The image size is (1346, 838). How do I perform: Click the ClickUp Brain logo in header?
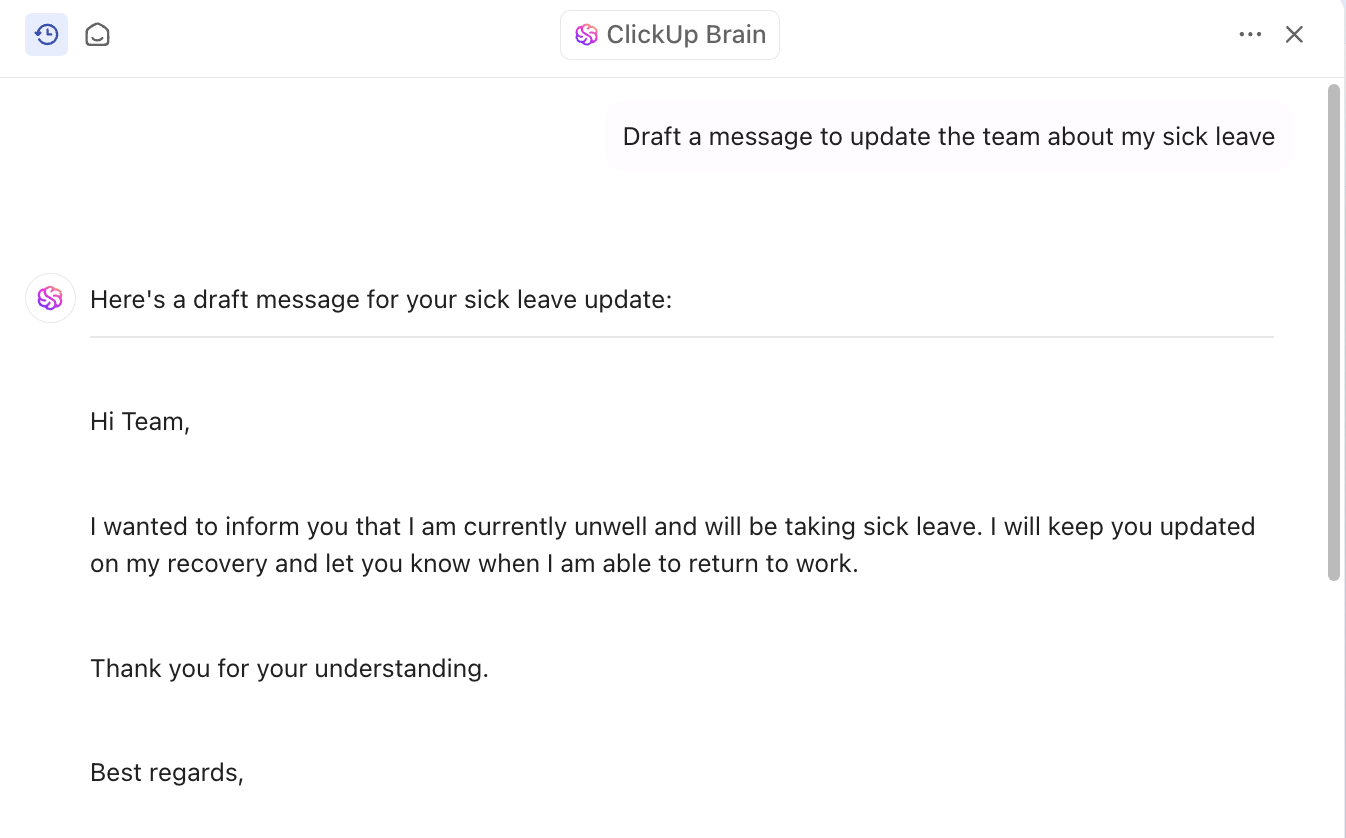pyautogui.click(x=586, y=35)
